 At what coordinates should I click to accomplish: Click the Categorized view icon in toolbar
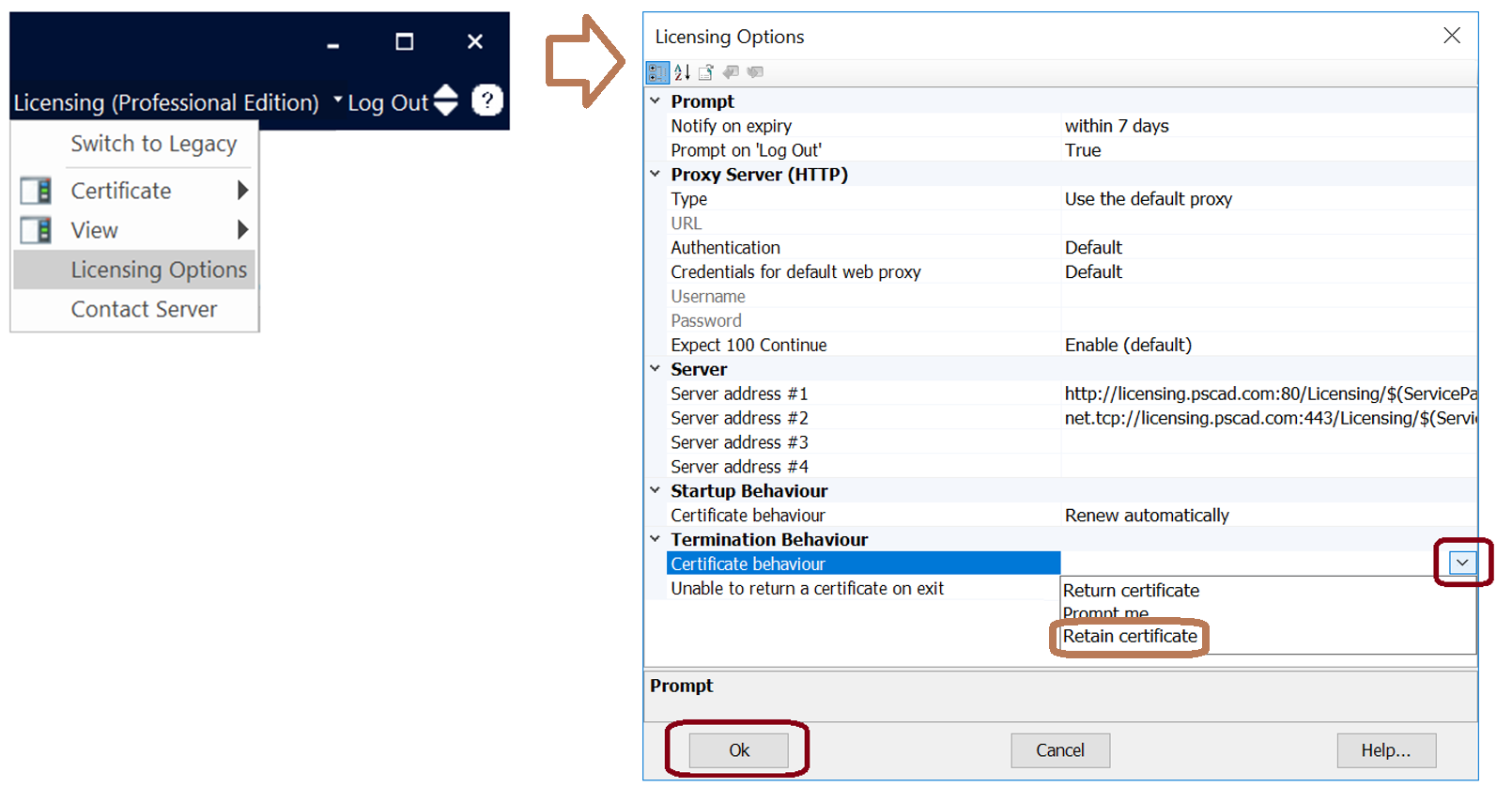[x=657, y=72]
